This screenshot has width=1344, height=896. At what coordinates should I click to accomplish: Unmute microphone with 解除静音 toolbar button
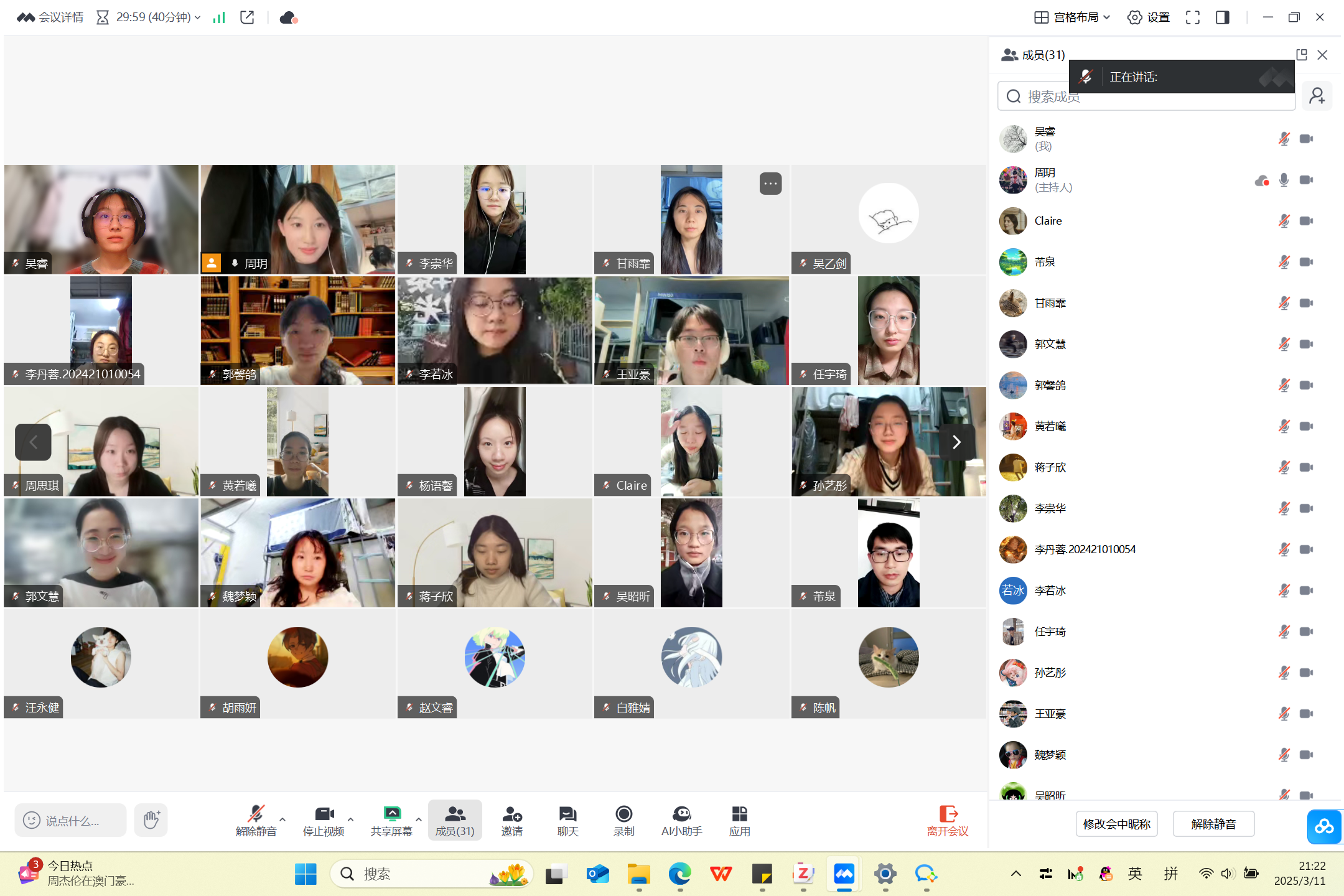(256, 820)
